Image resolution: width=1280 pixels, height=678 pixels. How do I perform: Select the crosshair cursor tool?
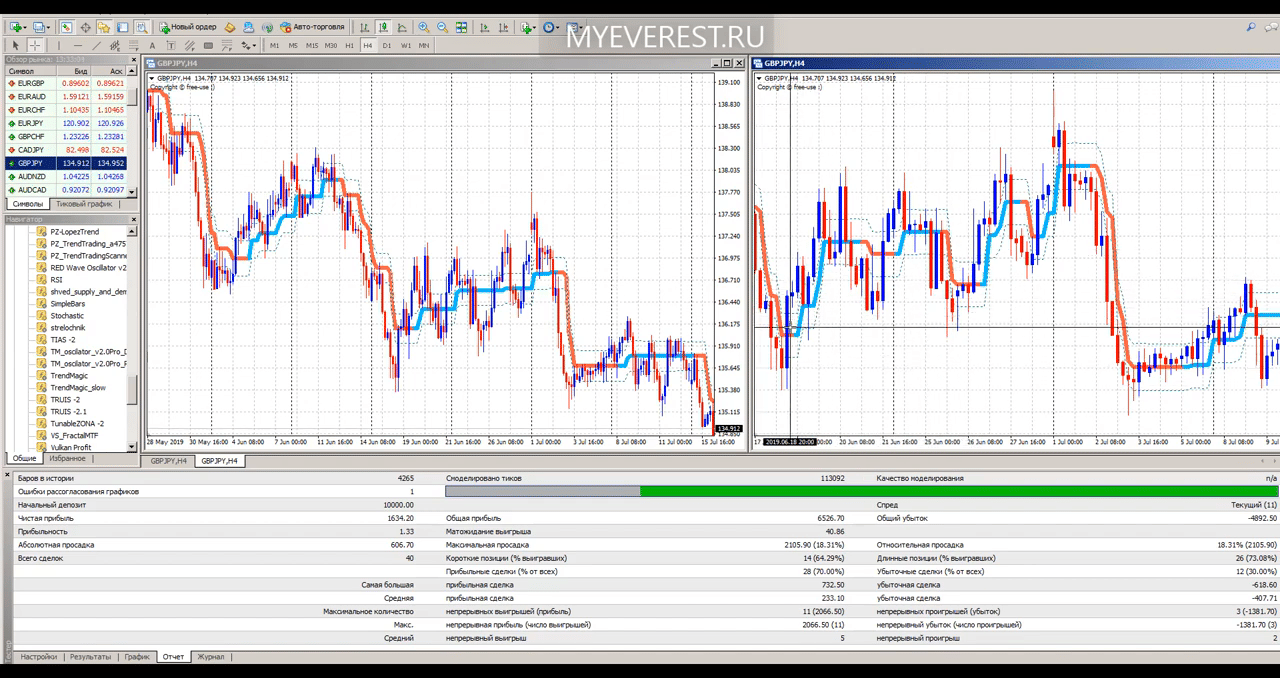pos(34,45)
